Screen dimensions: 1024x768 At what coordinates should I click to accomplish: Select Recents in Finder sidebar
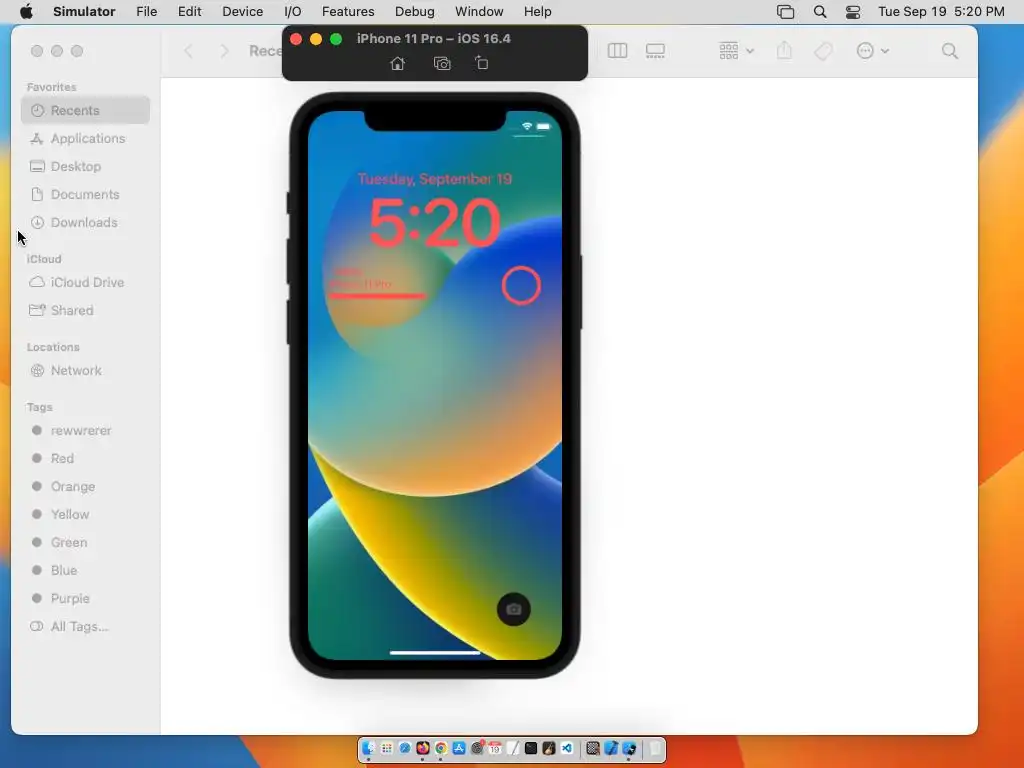[x=86, y=110]
